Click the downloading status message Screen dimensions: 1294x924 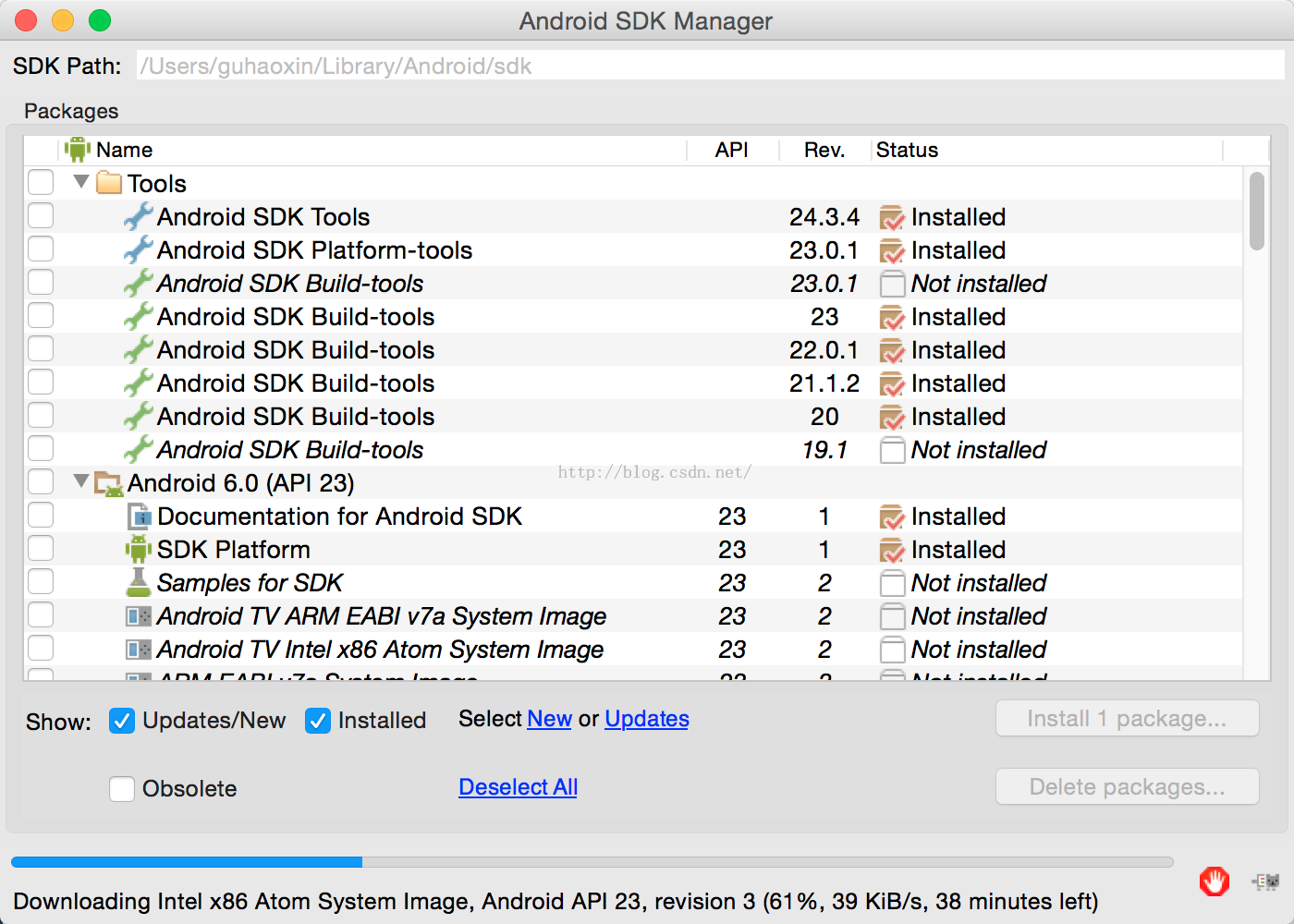[555, 902]
